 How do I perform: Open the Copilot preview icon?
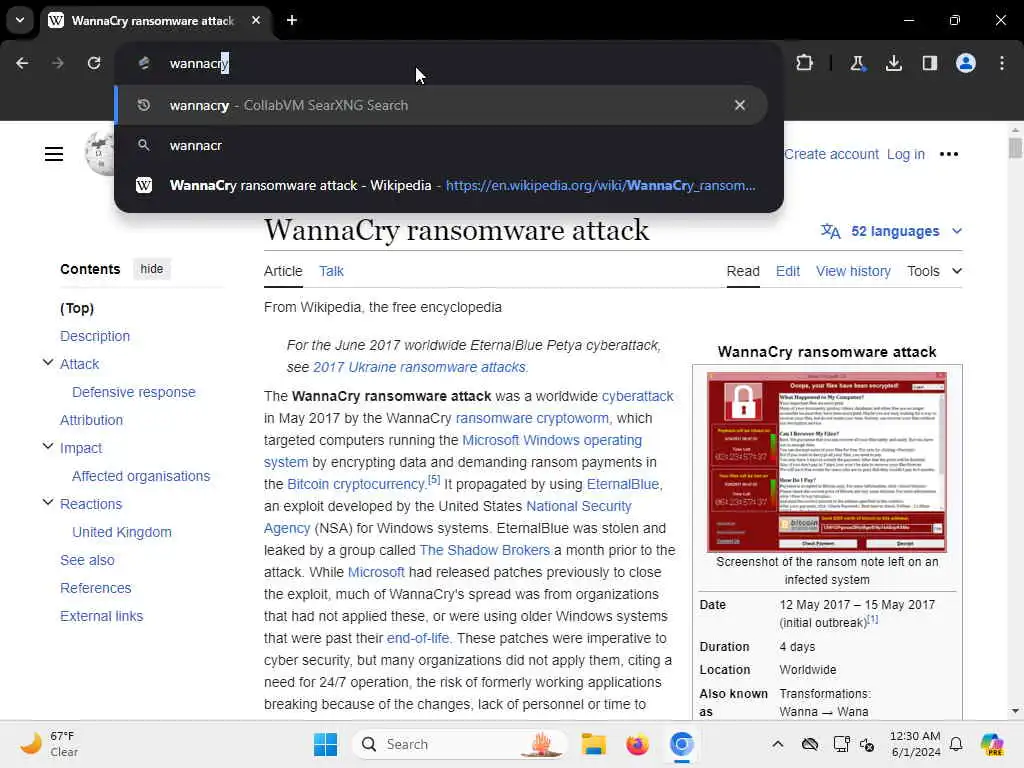point(992,744)
